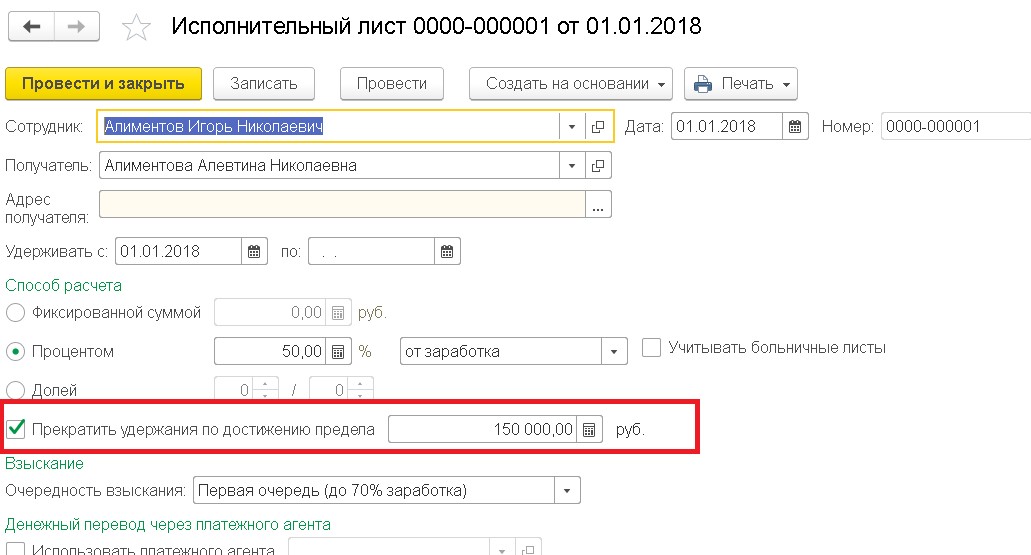Screen dimensions: 1031x555
Task: Select Фиксированной суммой calculation method
Action: 15,312
